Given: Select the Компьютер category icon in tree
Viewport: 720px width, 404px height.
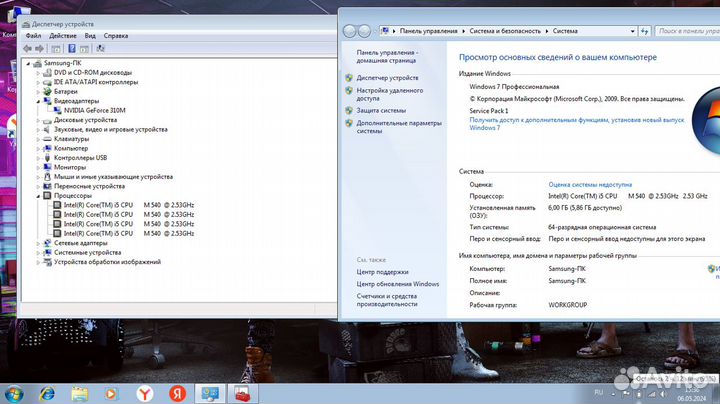Looking at the screenshot, I should pyautogui.click(x=47, y=148).
